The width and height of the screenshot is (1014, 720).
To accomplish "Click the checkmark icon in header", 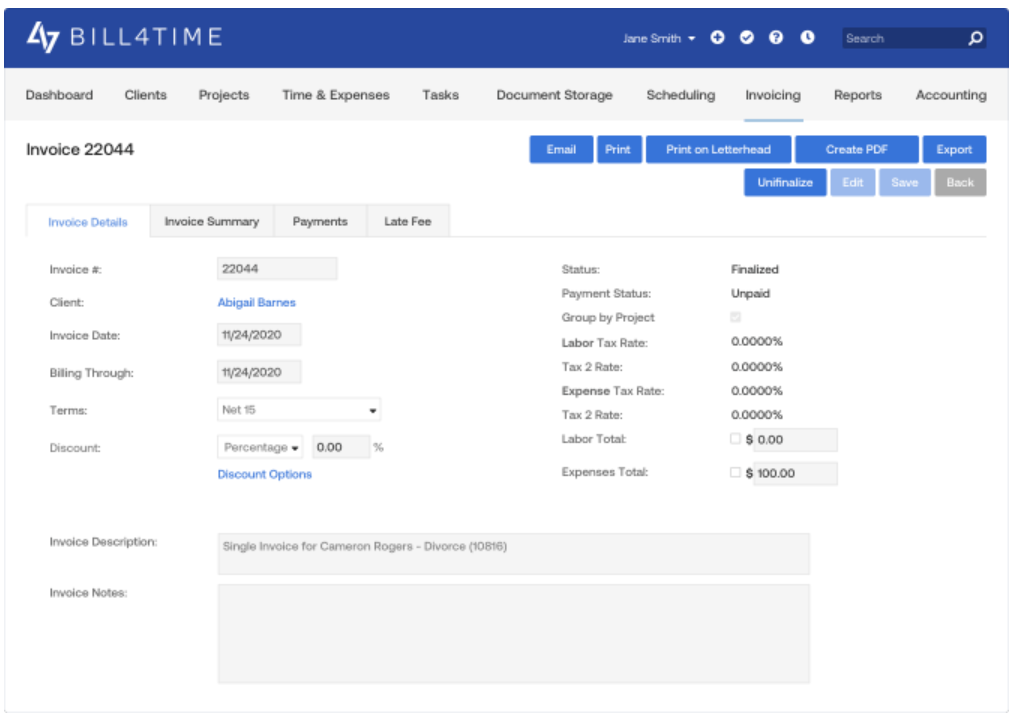I will (747, 38).
